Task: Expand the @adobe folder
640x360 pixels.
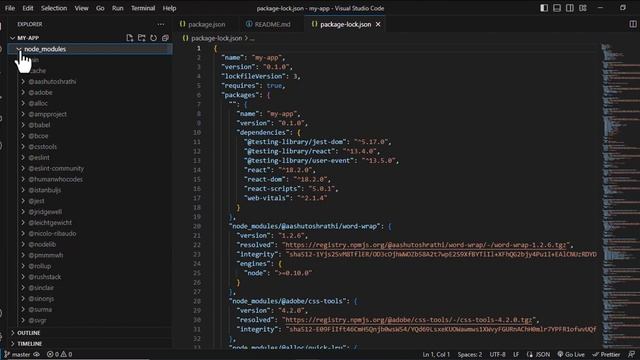Action: pos(23,93)
